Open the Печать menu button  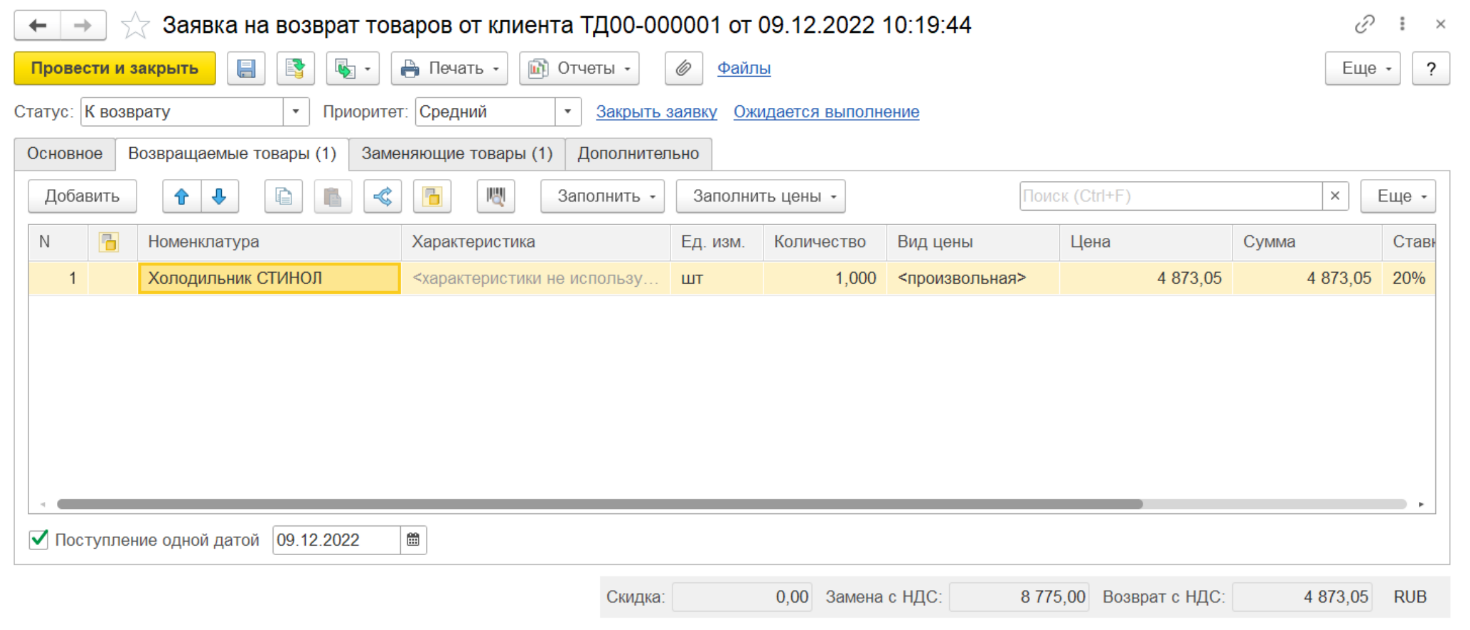point(449,69)
